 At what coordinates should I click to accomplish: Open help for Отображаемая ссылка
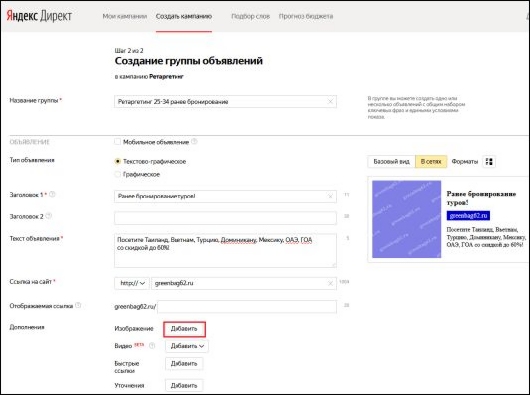78,305
